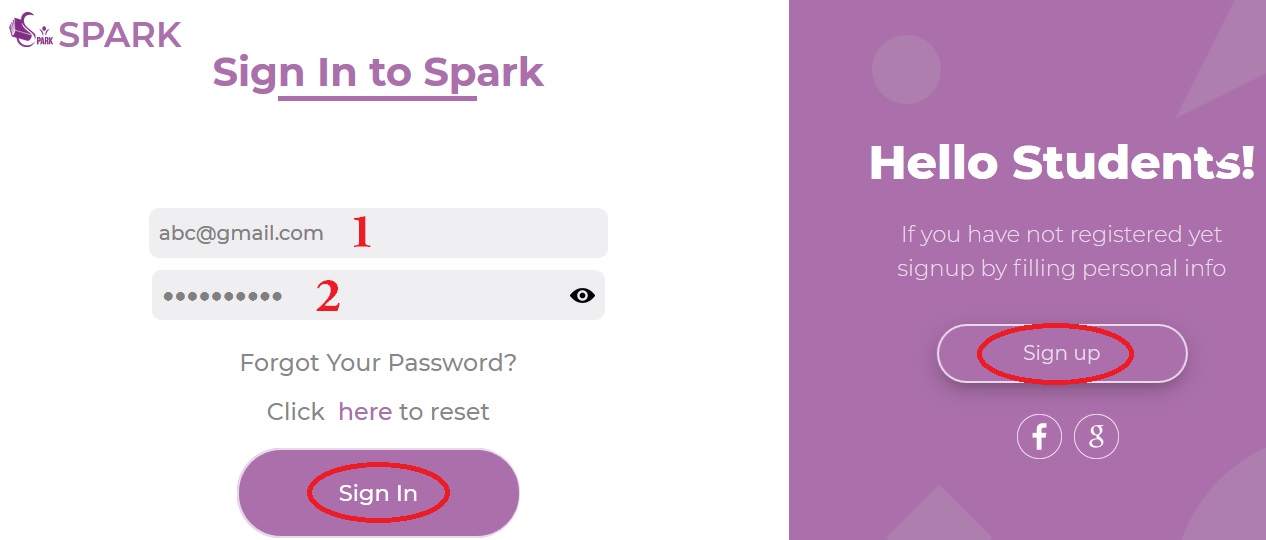Screen dimensions: 1266x540
Task: Click the "Sign In to Spark" heading
Action: pyautogui.click(x=378, y=72)
